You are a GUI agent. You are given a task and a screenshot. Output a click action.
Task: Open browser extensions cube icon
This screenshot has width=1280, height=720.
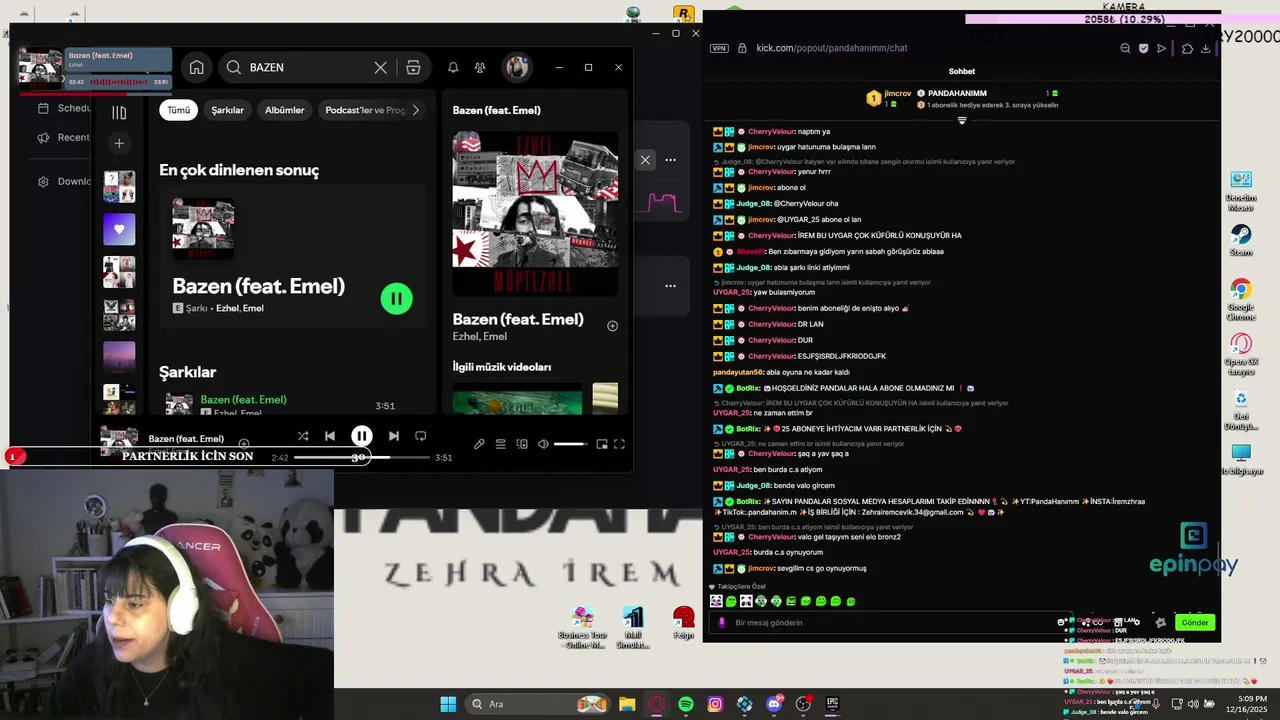tap(1187, 48)
